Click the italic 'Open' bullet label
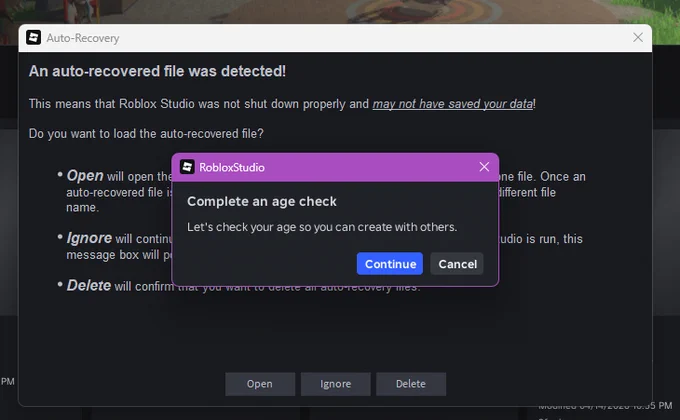 coord(85,176)
